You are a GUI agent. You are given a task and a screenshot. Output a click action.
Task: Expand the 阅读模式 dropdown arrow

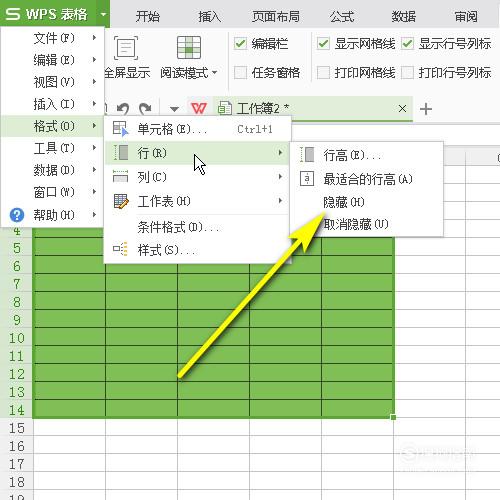point(215,72)
